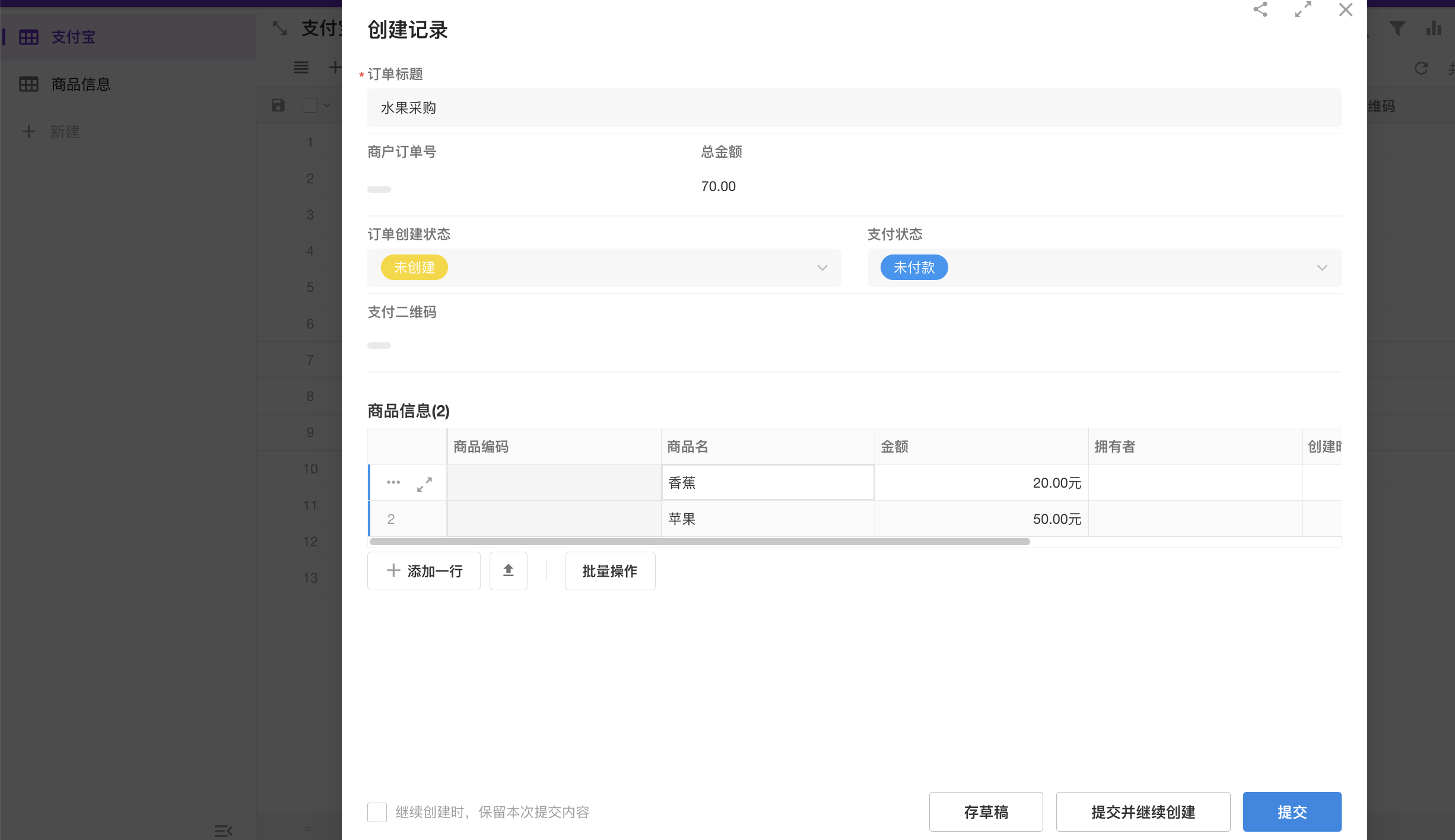This screenshot has width=1455, height=840.
Task: Click the 商品信息 horizontal scrollbar
Action: click(699, 542)
